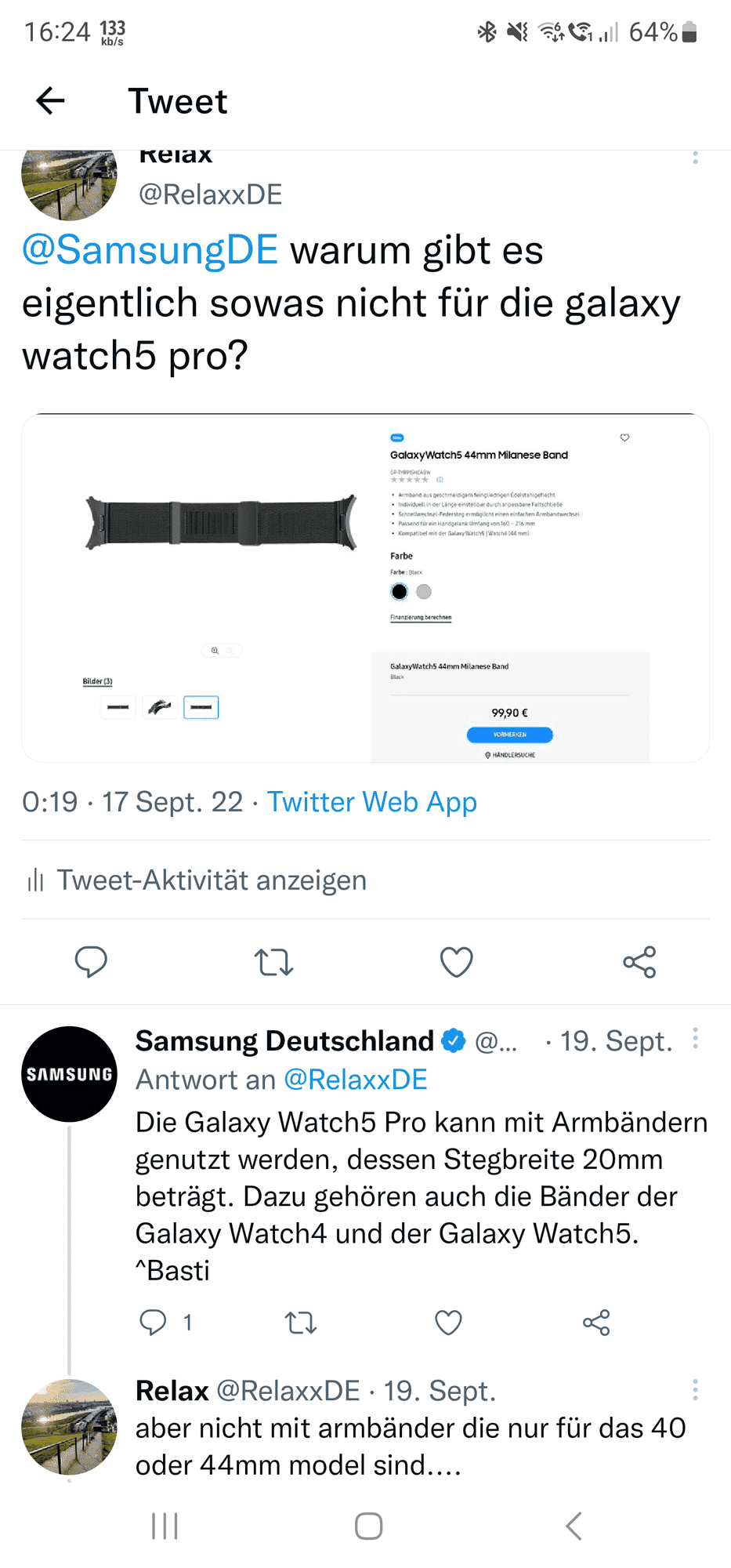Tap the back arrow in Tweet header
Viewport: 731px width, 1568px height.
(51, 101)
